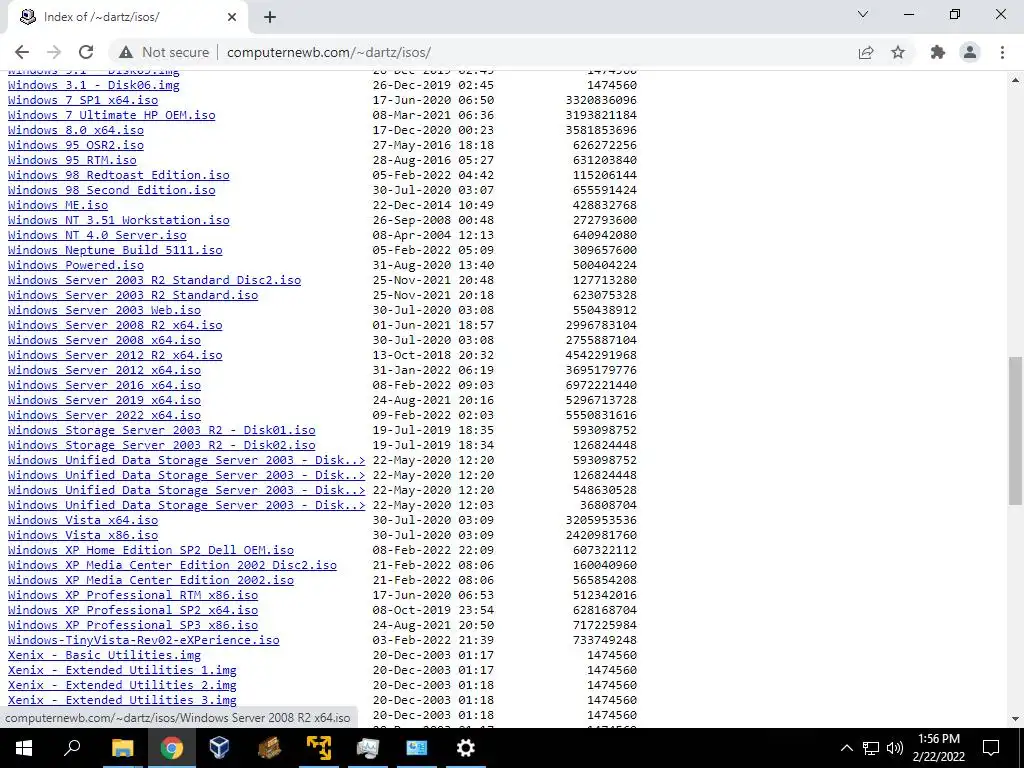Open Windows 95 OSR2.iso link

[x=76, y=145]
